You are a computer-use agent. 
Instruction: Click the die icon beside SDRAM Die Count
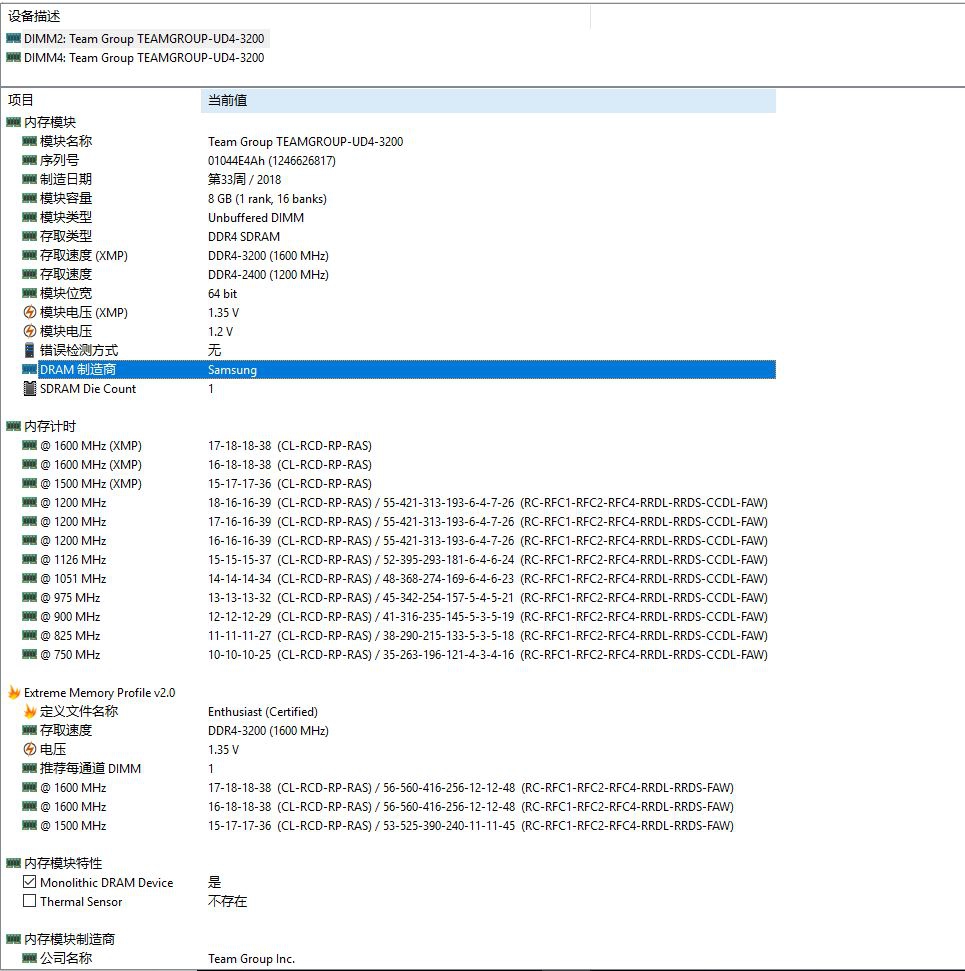point(29,388)
